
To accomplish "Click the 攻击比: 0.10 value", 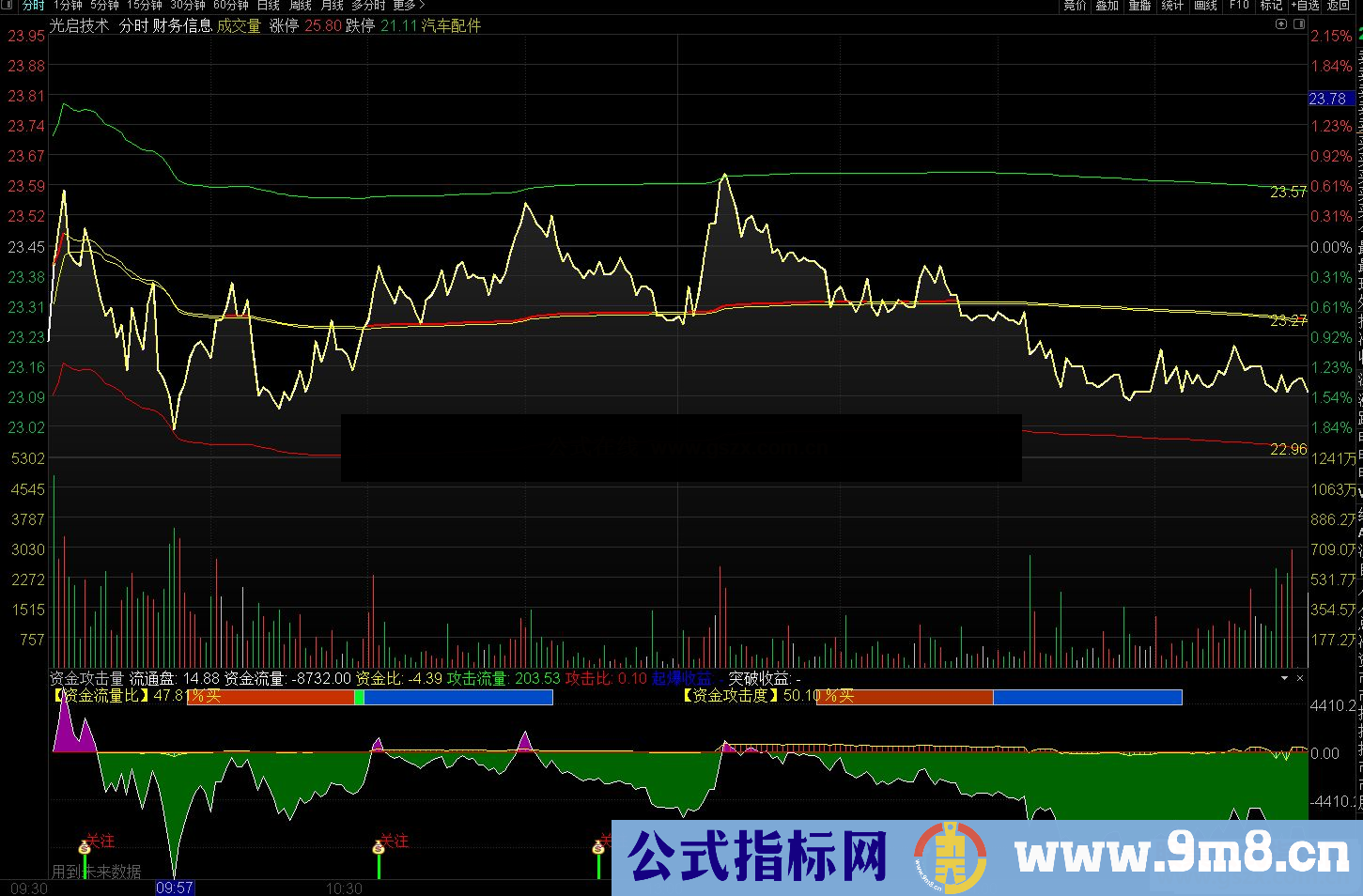I will coord(606,678).
